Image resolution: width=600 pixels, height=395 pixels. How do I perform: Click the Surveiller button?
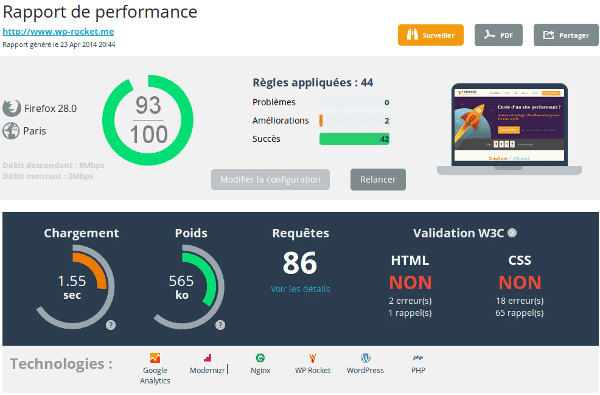(431, 35)
